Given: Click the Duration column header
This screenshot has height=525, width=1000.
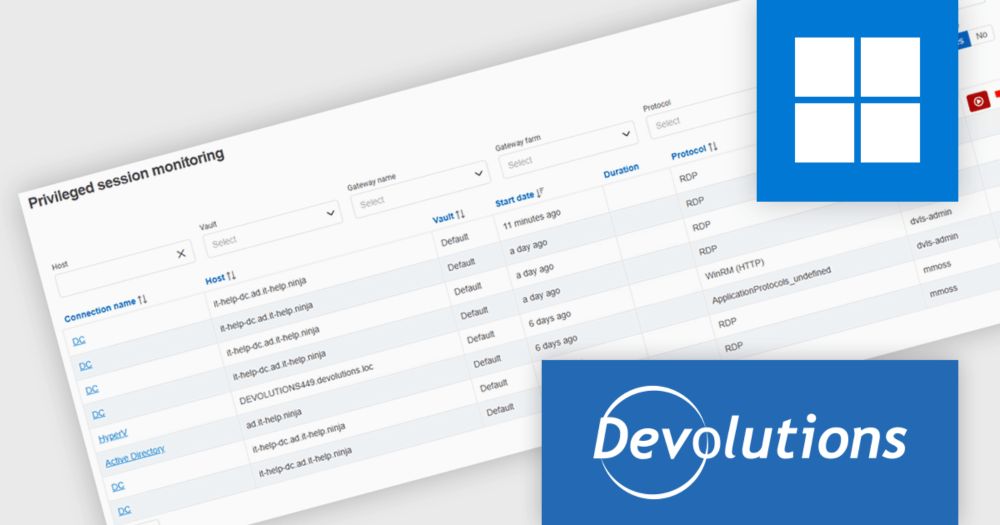Looking at the screenshot, I should pyautogui.click(x=621, y=172).
